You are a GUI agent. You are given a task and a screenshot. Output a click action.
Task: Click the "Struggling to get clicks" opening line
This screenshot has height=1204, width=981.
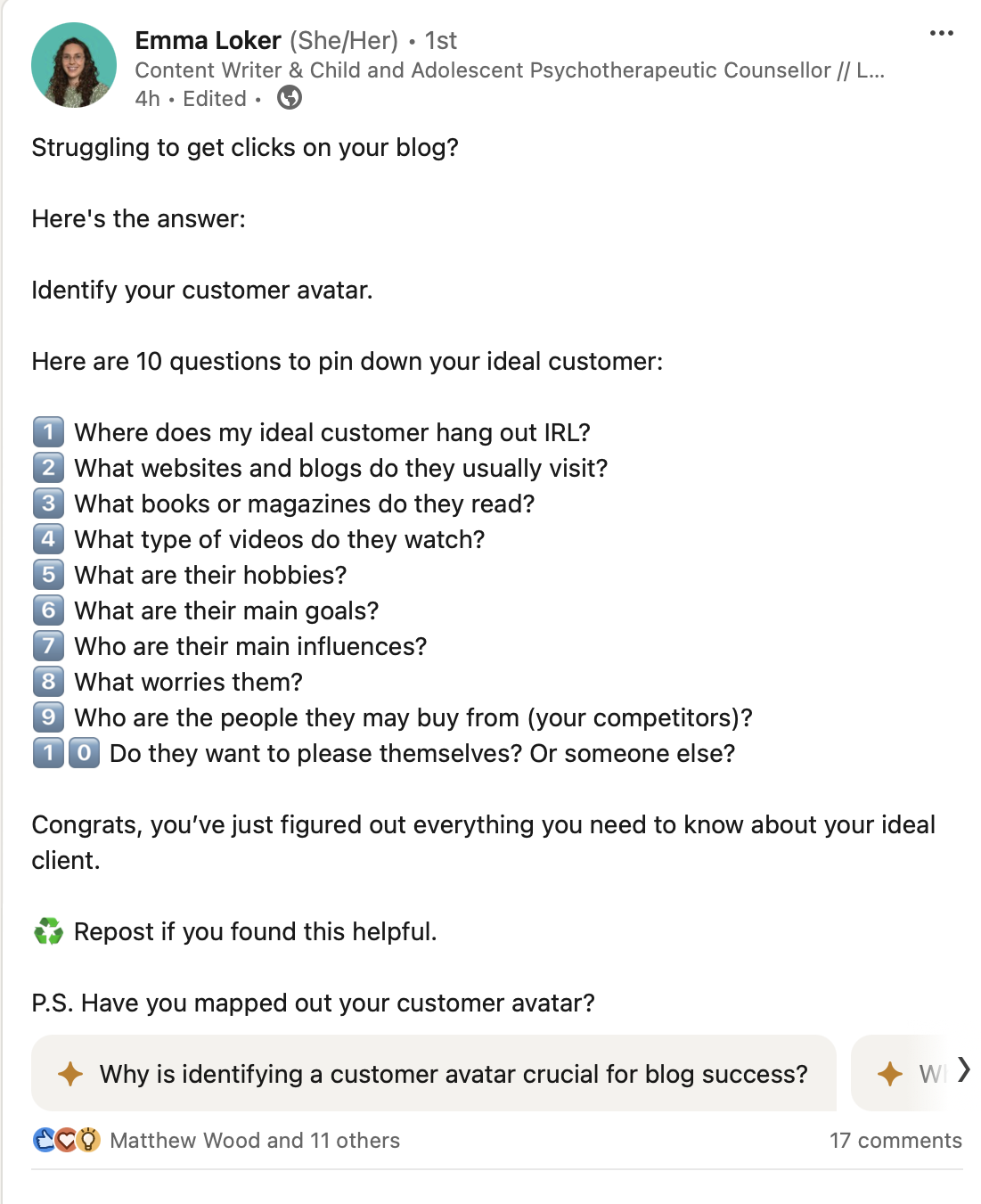[245, 147]
